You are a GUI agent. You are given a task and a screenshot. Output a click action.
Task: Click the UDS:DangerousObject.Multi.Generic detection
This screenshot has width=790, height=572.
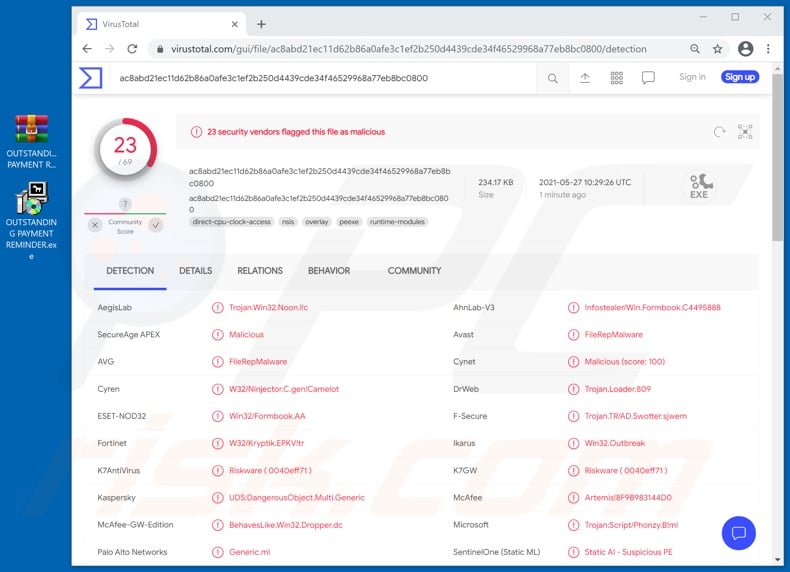pos(297,498)
